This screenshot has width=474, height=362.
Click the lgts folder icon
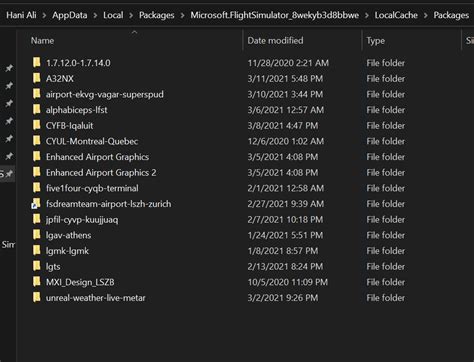tap(37, 266)
